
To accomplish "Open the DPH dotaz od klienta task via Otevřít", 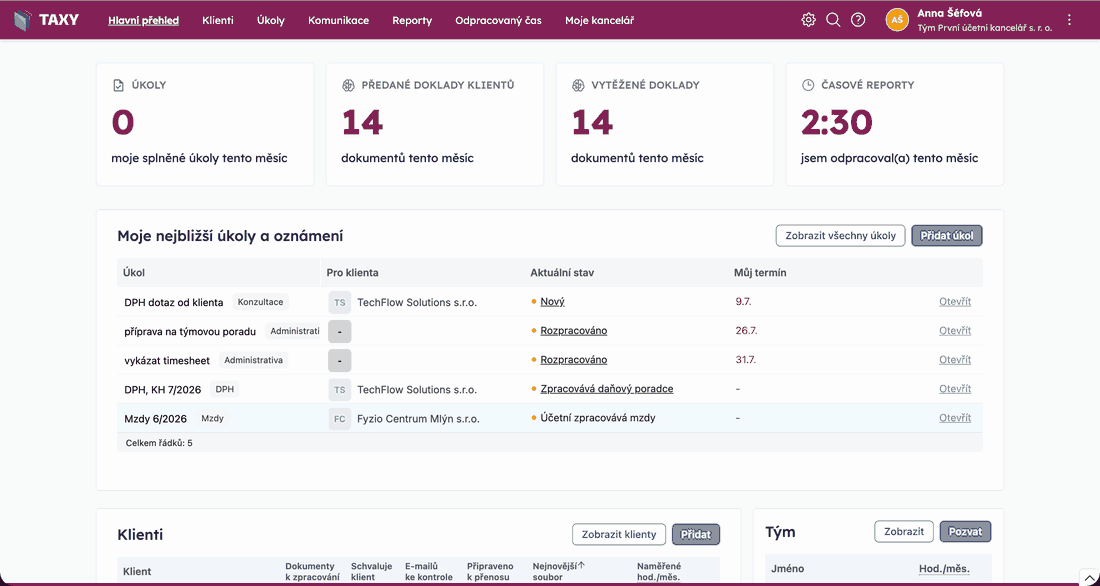I will point(955,302).
